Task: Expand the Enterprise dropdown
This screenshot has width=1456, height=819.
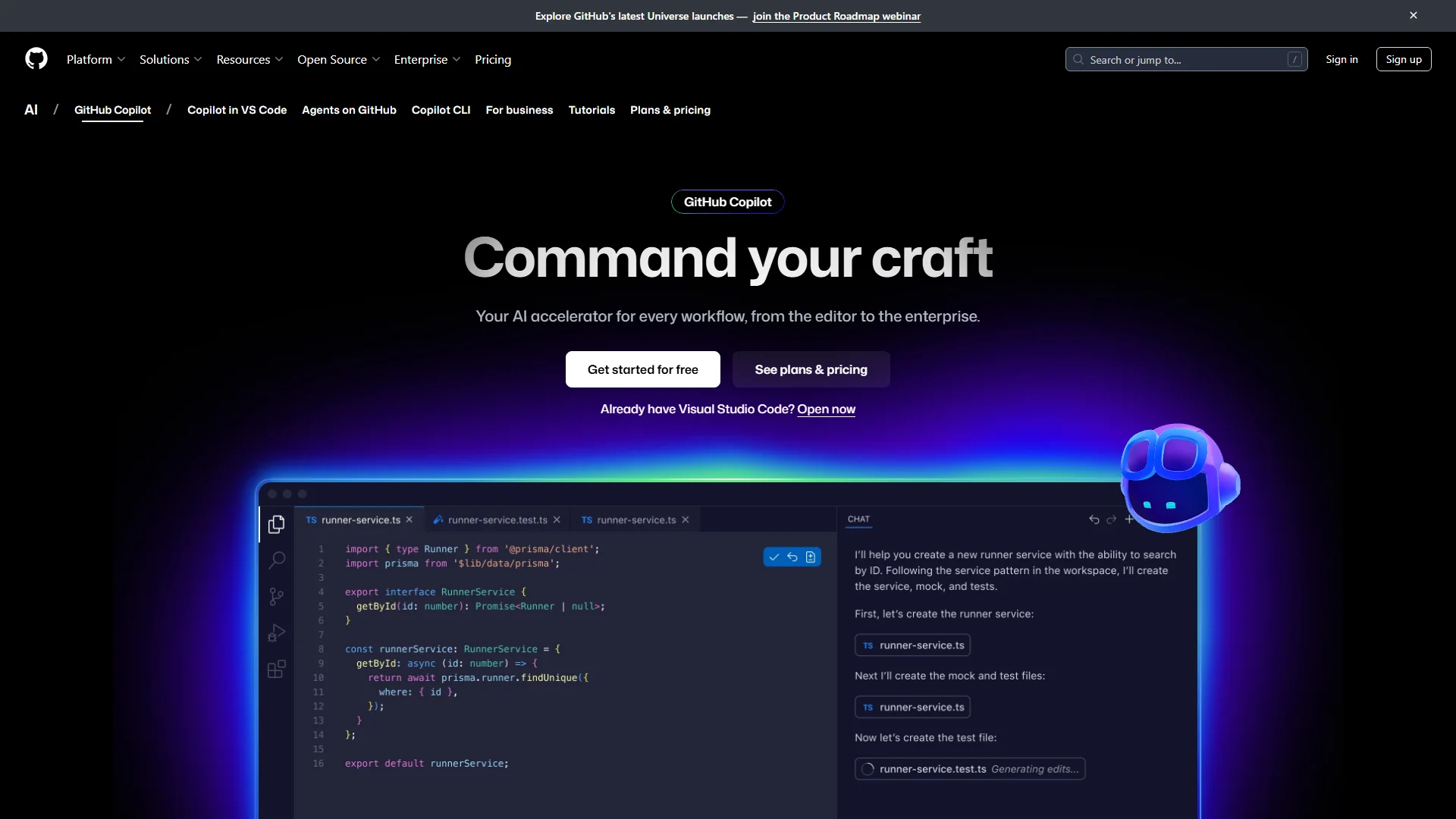Action: click(426, 59)
